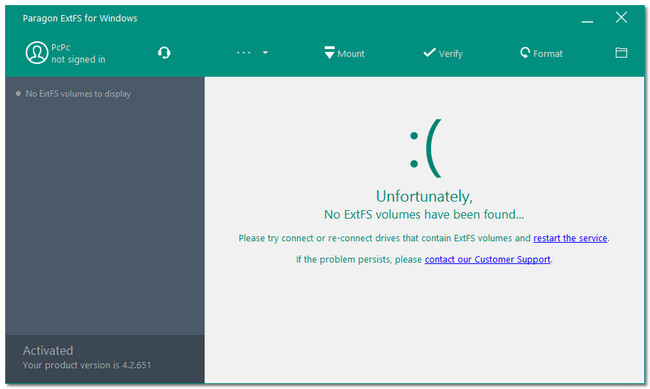Click the Verify checkmark icon

[x=429, y=53]
